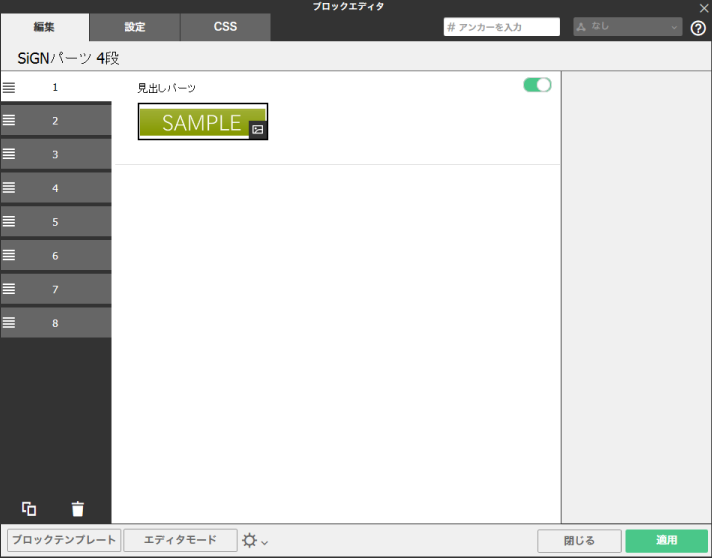Switch to the 設定 tab
712x558 pixels.
click(135, 27)
